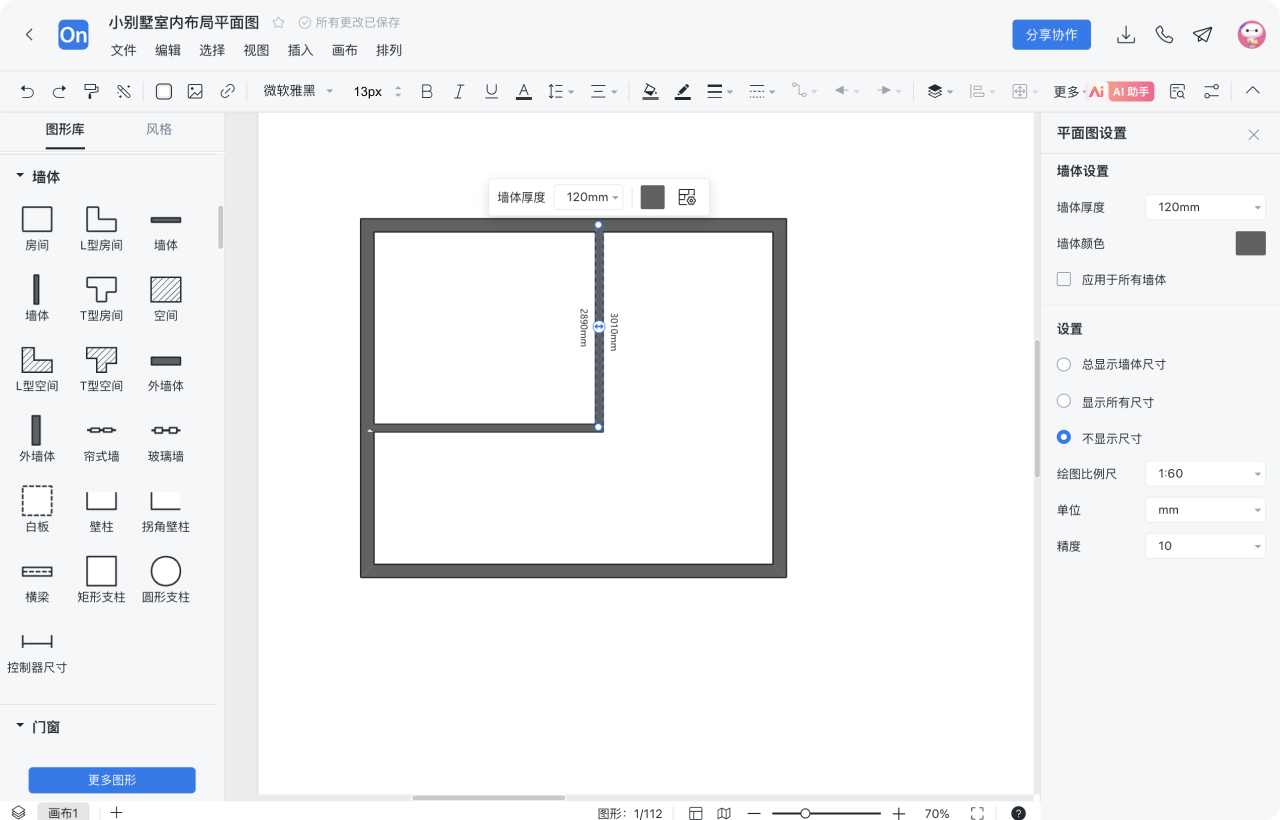Click the 分享协作 button
Viewport: 1280px width, 820px height.
coord(1051,35)
